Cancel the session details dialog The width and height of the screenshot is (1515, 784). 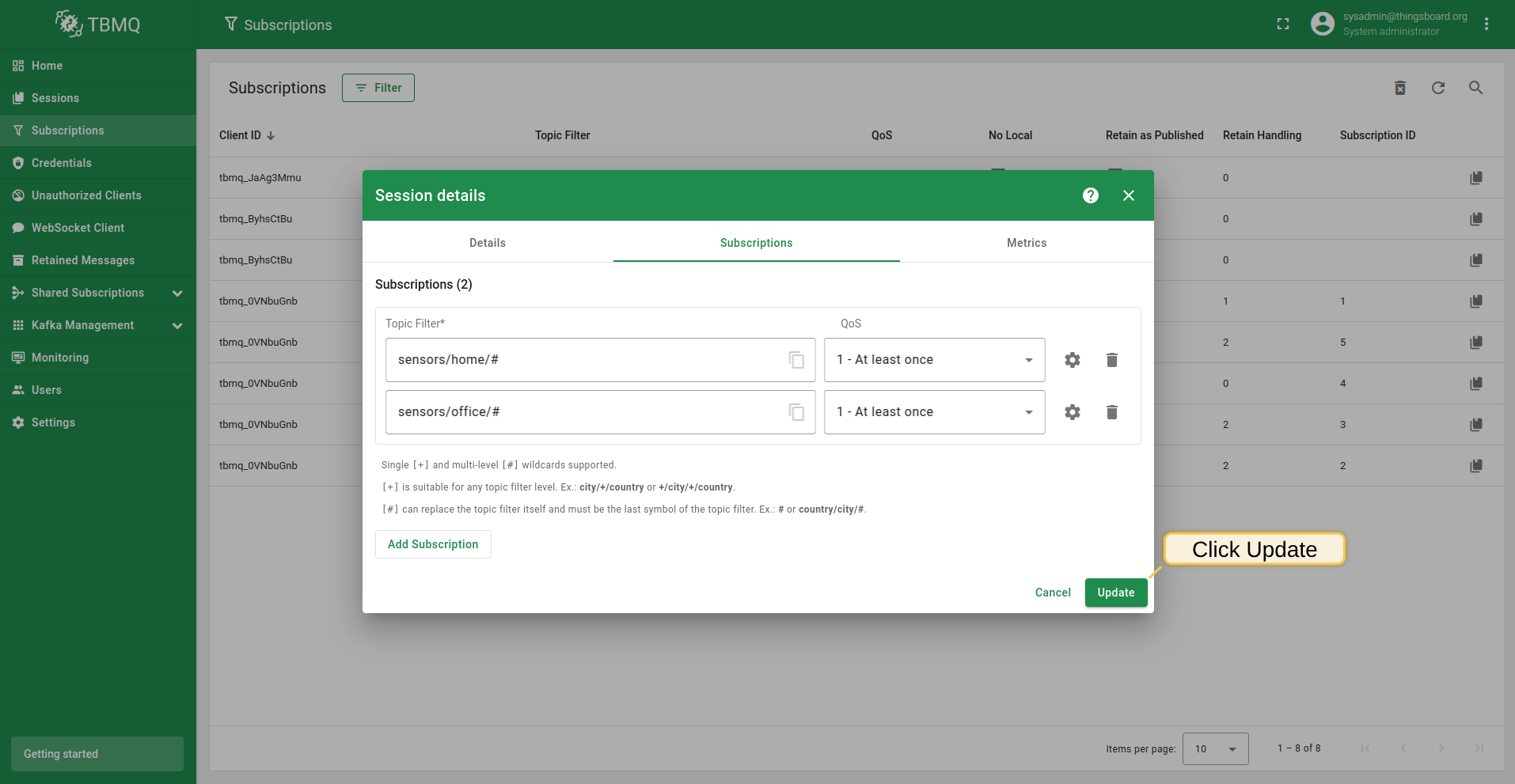[x=1052, y=593]
